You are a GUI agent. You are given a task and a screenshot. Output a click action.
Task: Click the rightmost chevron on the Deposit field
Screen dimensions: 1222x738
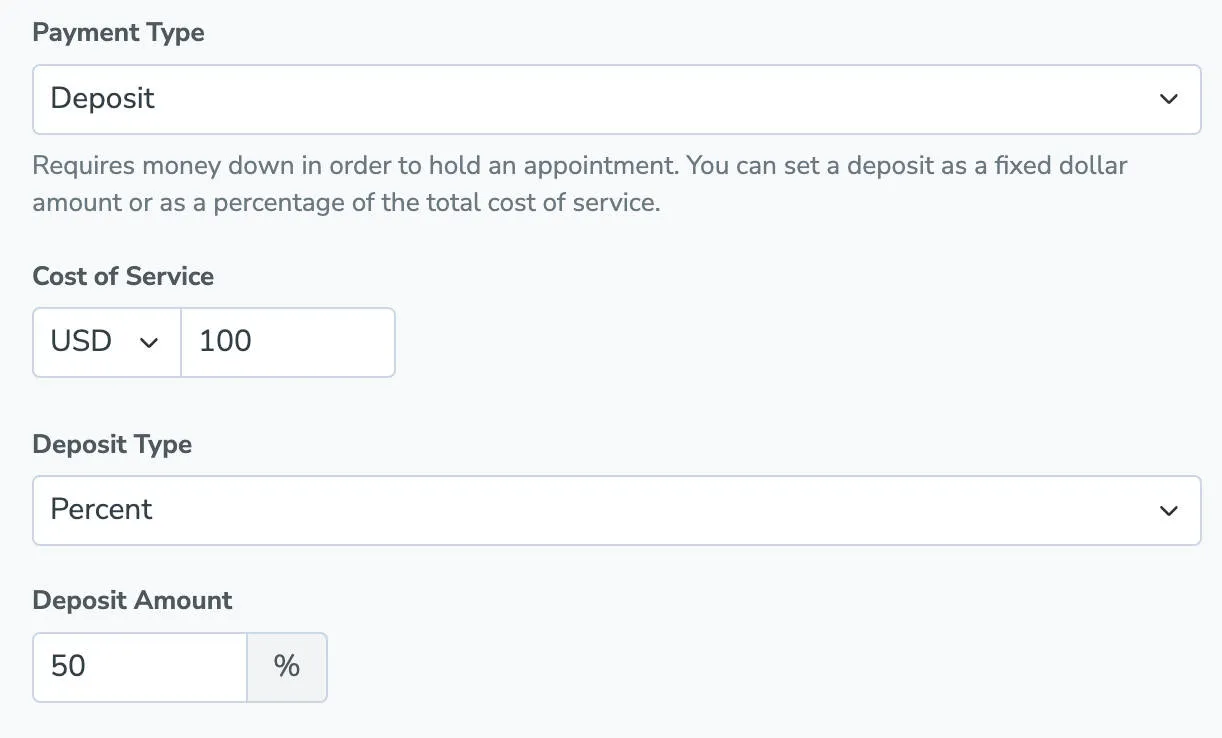point(1167,99)
